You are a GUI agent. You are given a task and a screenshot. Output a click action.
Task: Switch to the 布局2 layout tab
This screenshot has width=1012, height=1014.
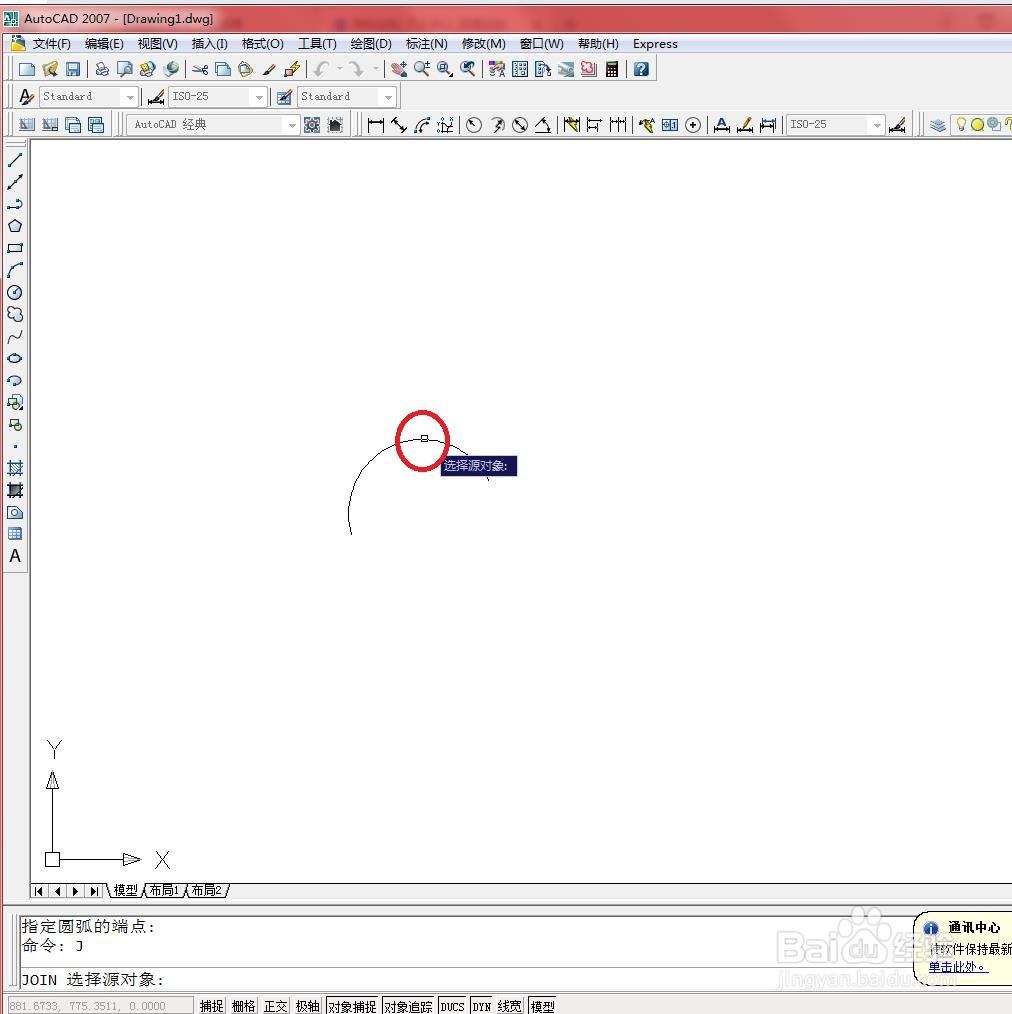[206, 890]
